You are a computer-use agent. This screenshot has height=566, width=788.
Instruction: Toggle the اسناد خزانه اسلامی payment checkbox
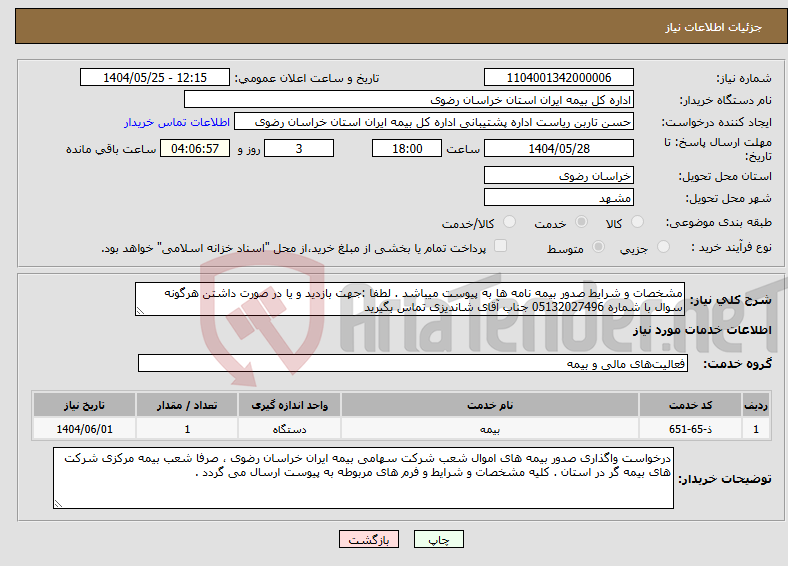pos(501,245)
